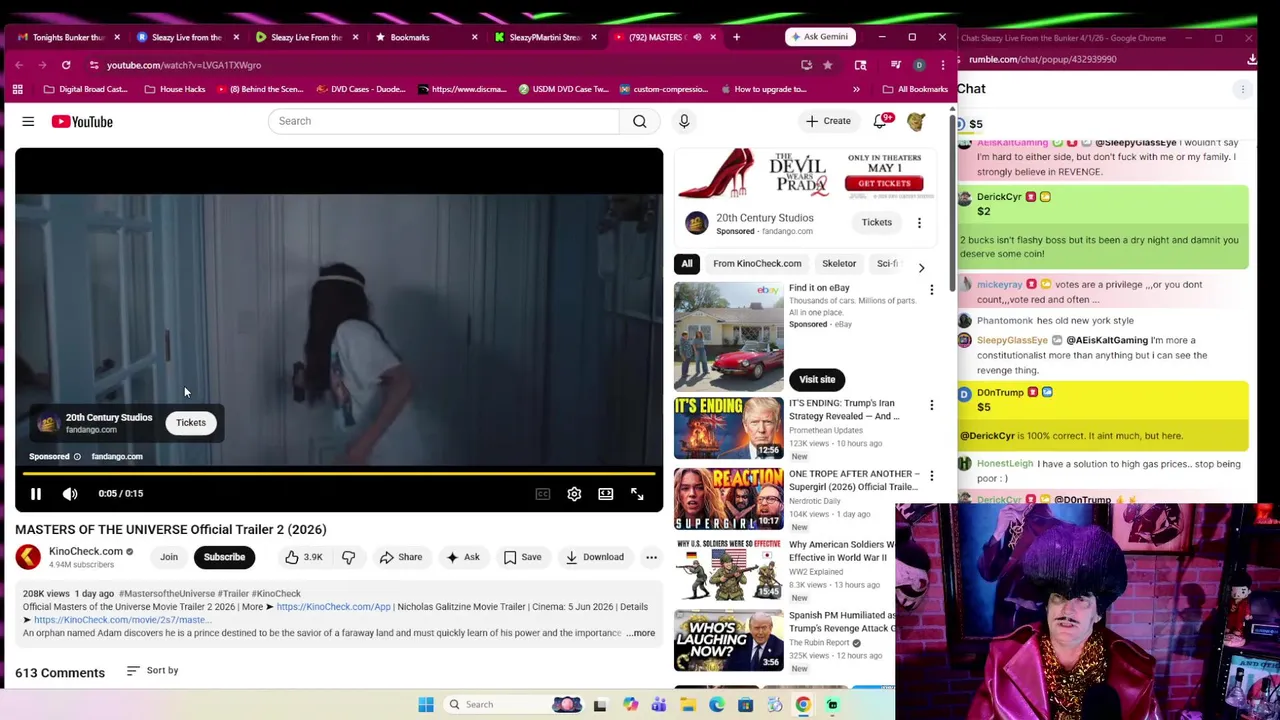Open more actions ellipsis below video
This screenshot has height=720, width=1280.
(651, 557)
